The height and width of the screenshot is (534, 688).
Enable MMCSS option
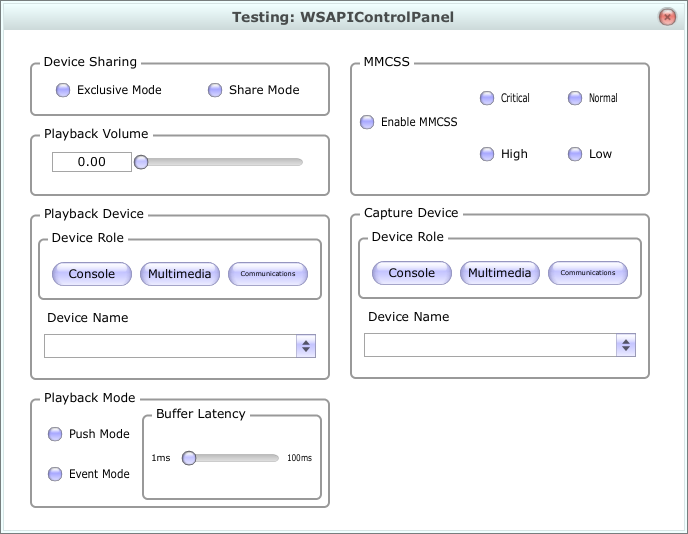(367, 122)
